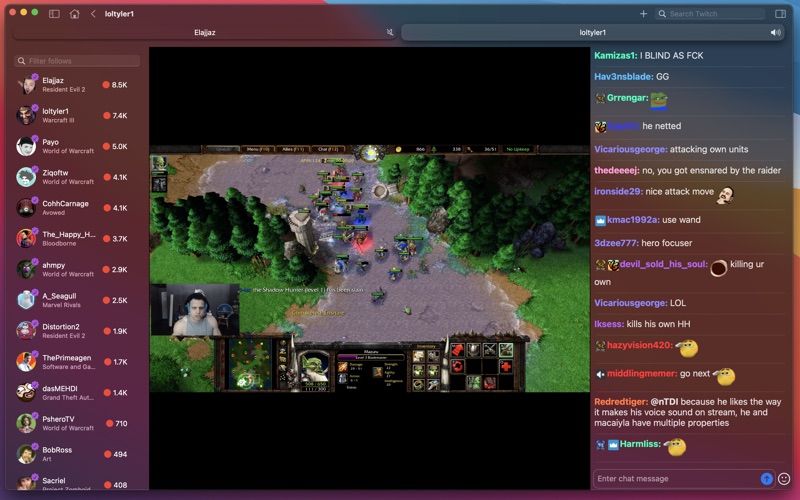Click middlingmemer username in chat
Image resolution: width=800 pixels, height=500 pixels.
point(642,373)
